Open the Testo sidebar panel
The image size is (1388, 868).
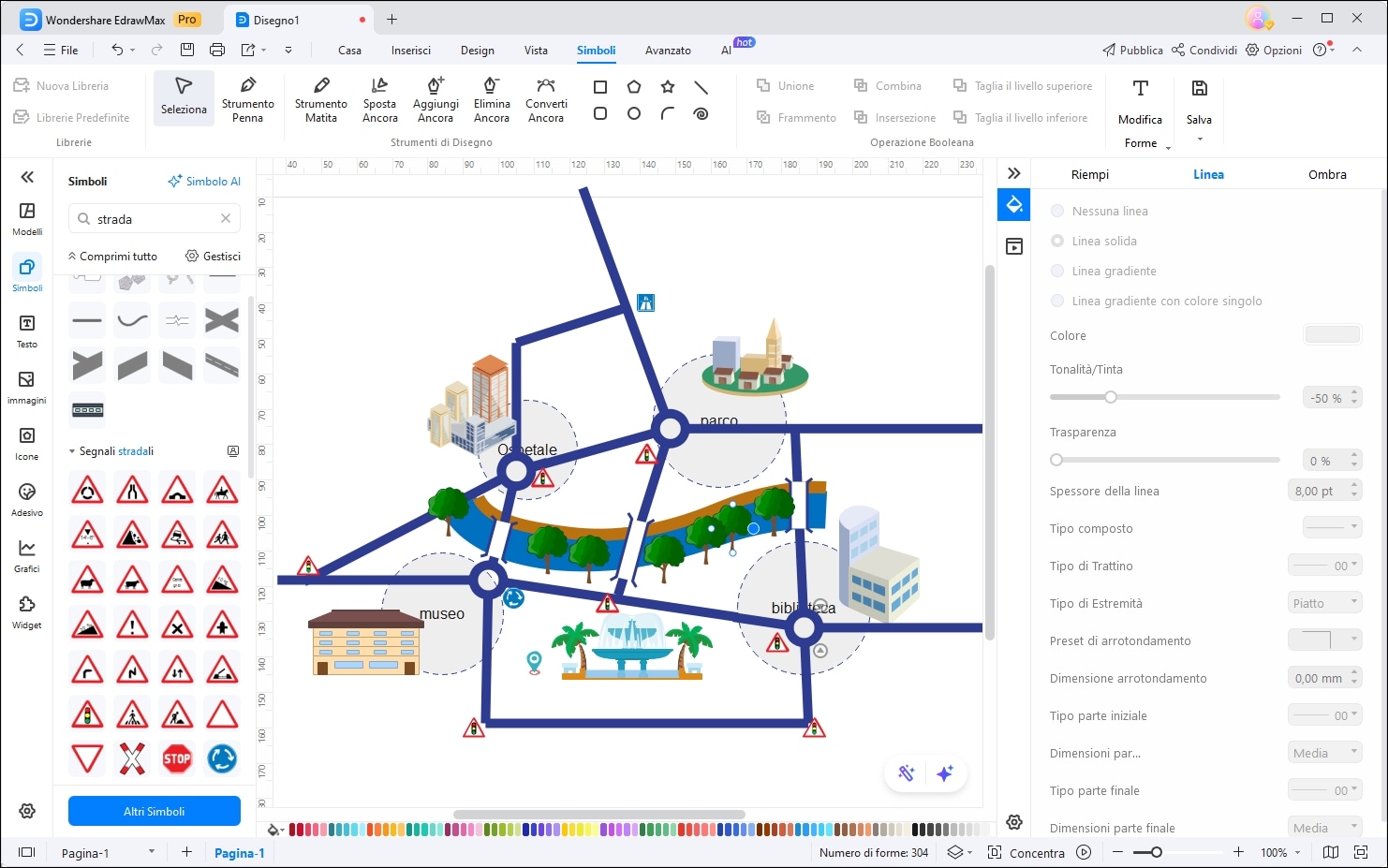pyautogui.click(x=27, y=331)
